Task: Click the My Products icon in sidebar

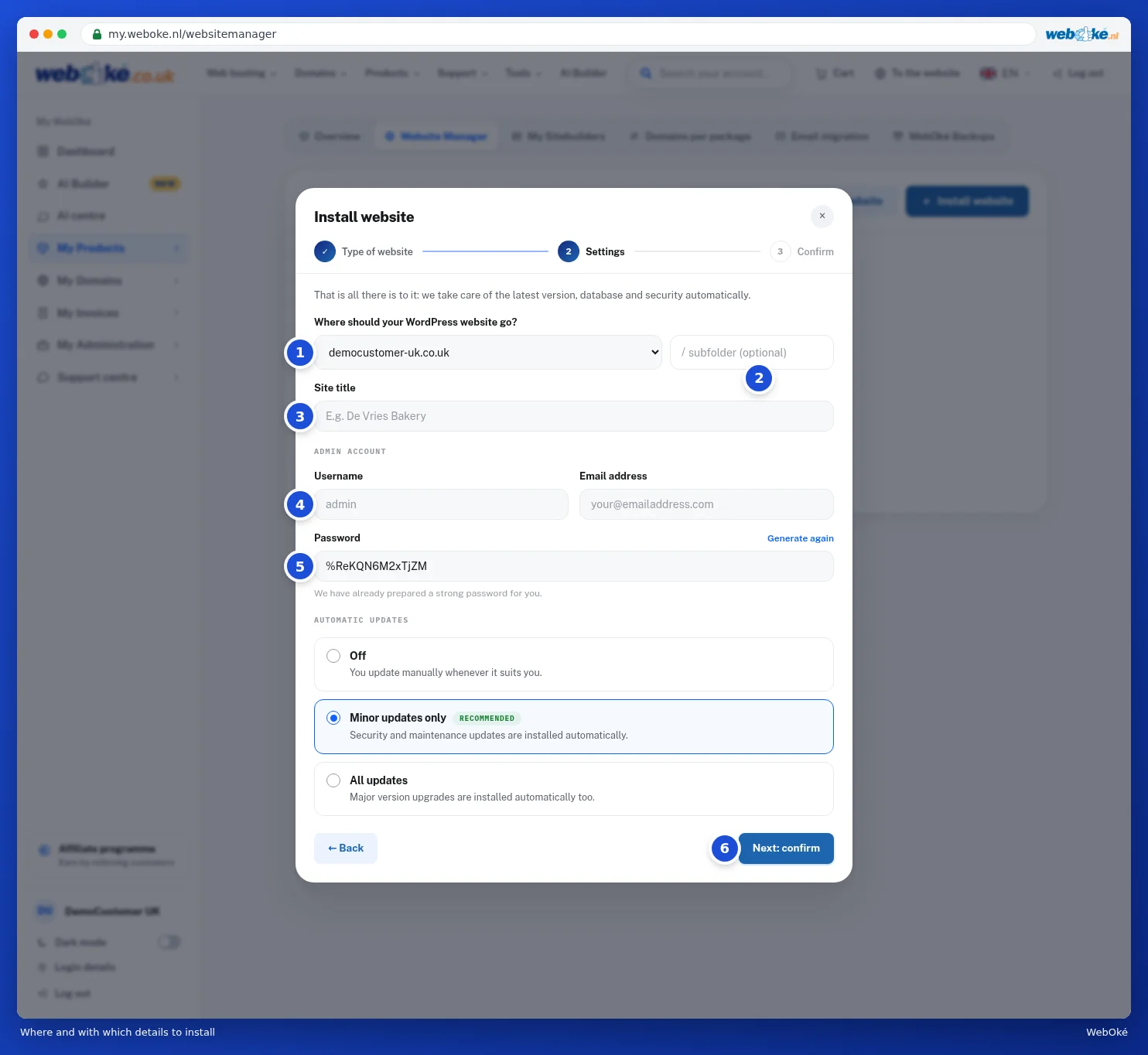Action: [x=43, y=248]
